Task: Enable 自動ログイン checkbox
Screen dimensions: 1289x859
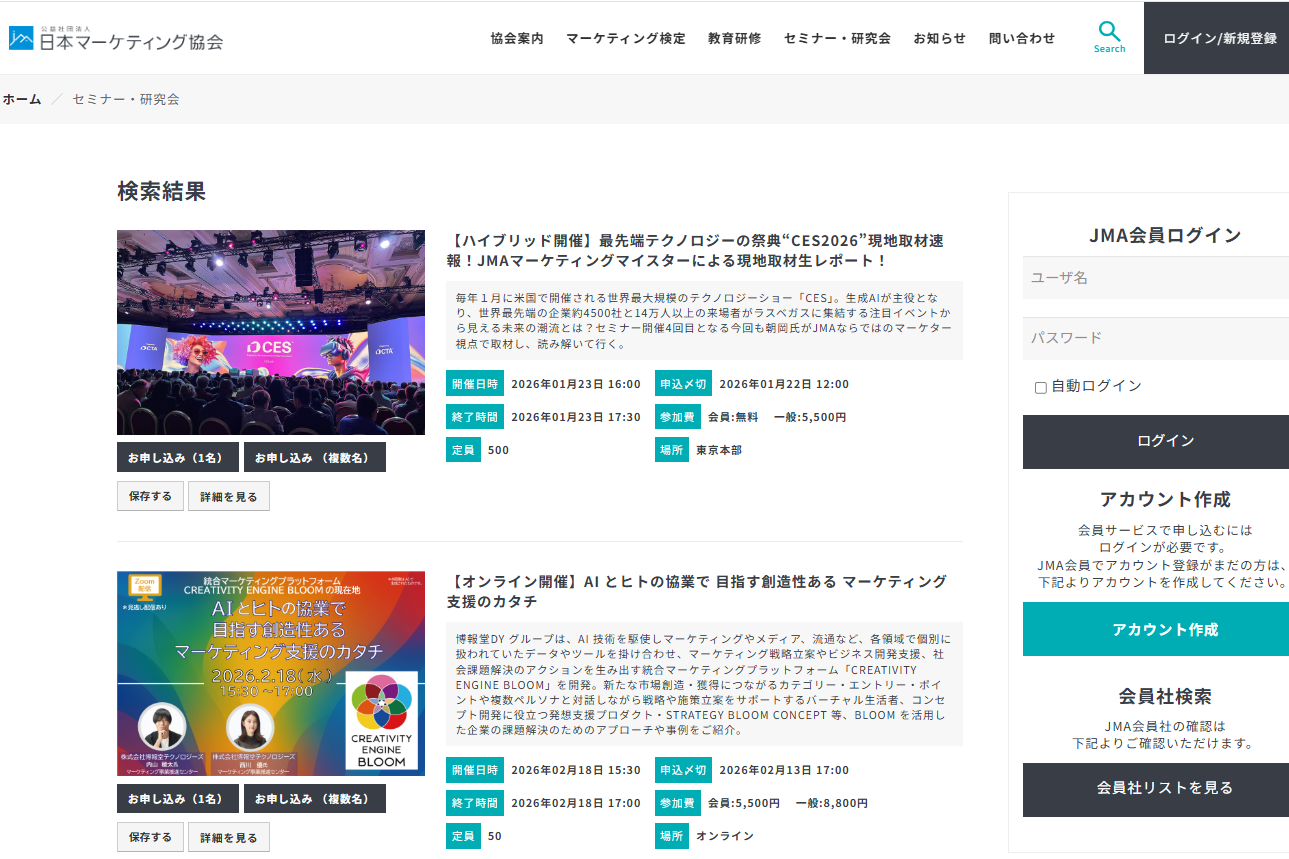Action: [x=1041, y=386]
